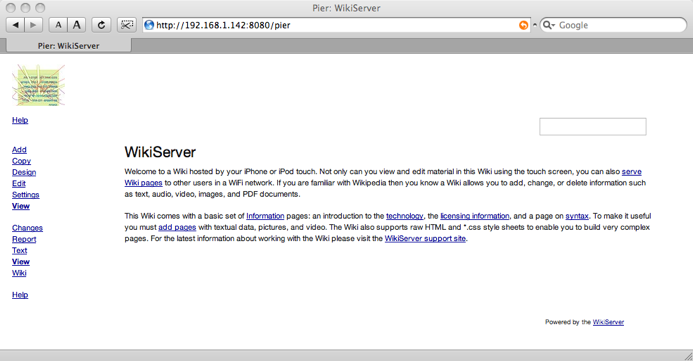Open the Text view link
The image size is (693, 361).
pos(19,251)
